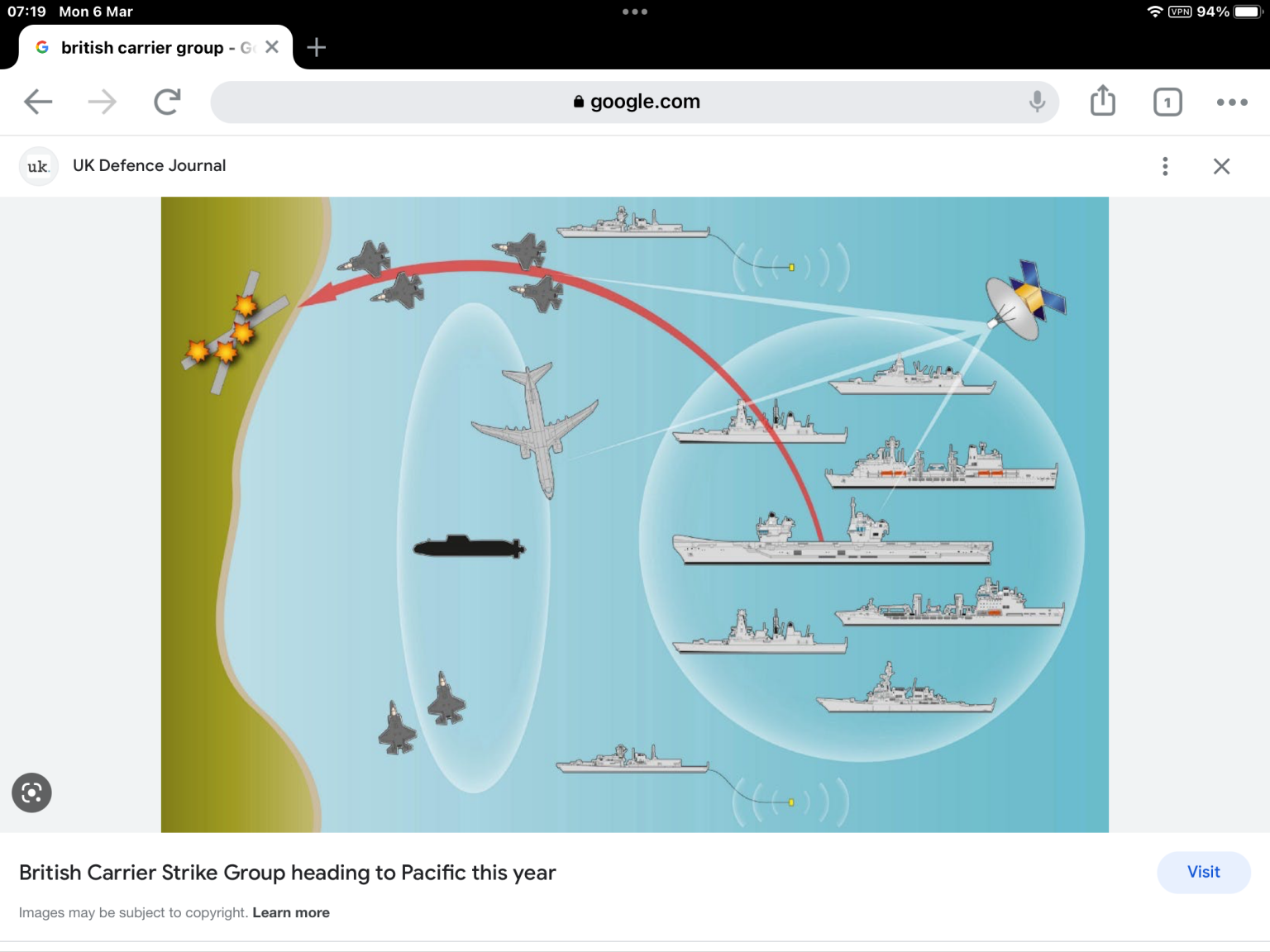Tap the microphone voice search icon

[x=1037, y=102]
